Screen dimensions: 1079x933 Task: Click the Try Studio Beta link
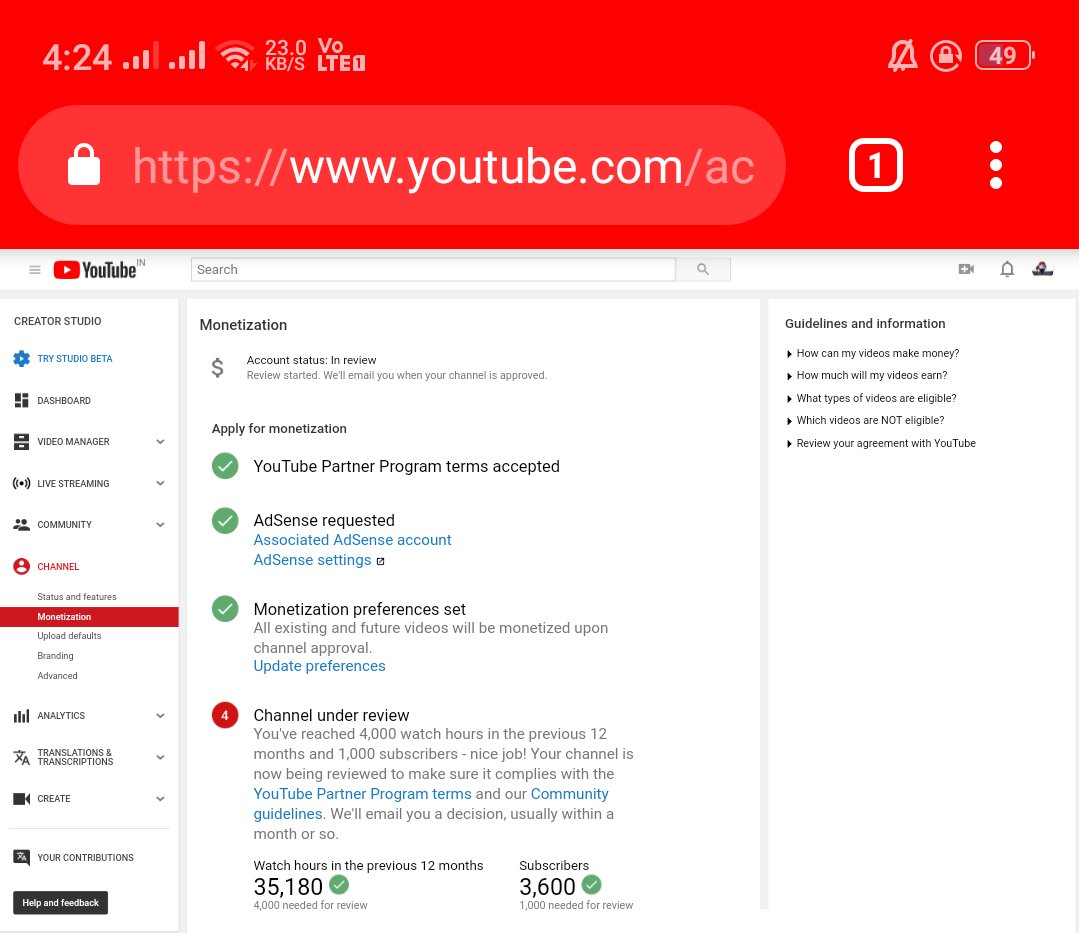[x=74, y=358]
